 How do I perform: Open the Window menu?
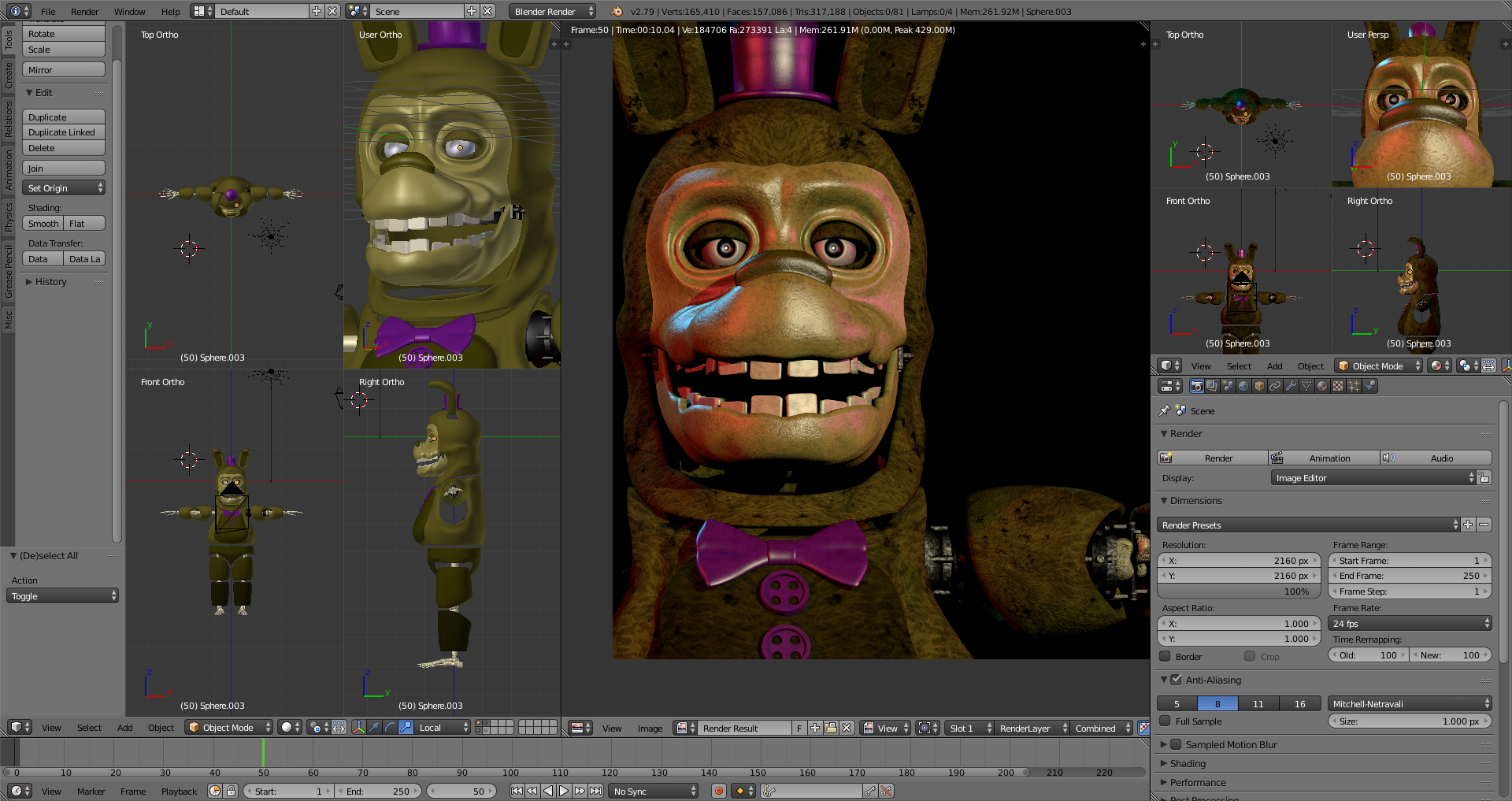click(x=129, y=12)
